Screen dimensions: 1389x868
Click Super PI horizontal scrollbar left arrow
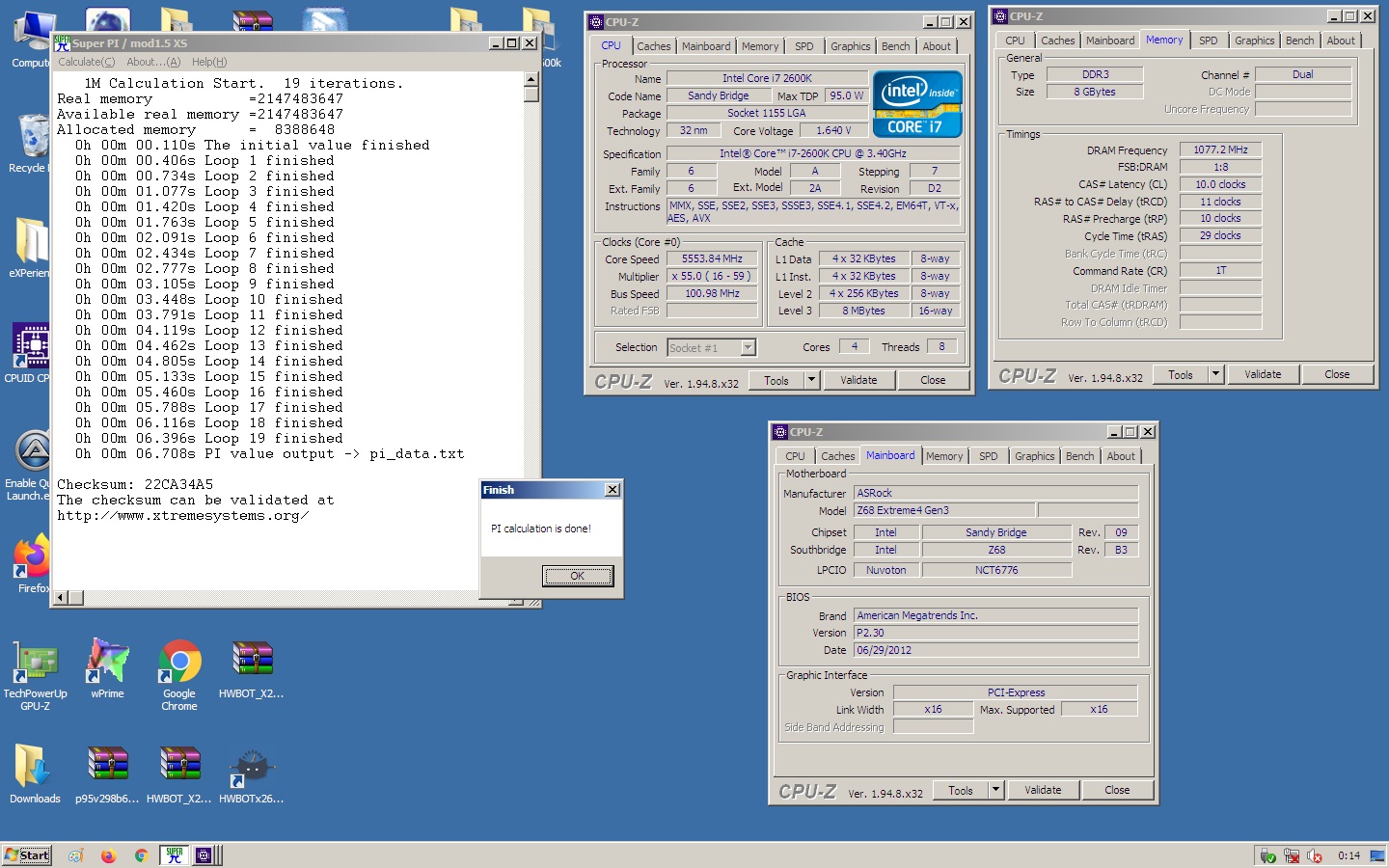point(61,598)
